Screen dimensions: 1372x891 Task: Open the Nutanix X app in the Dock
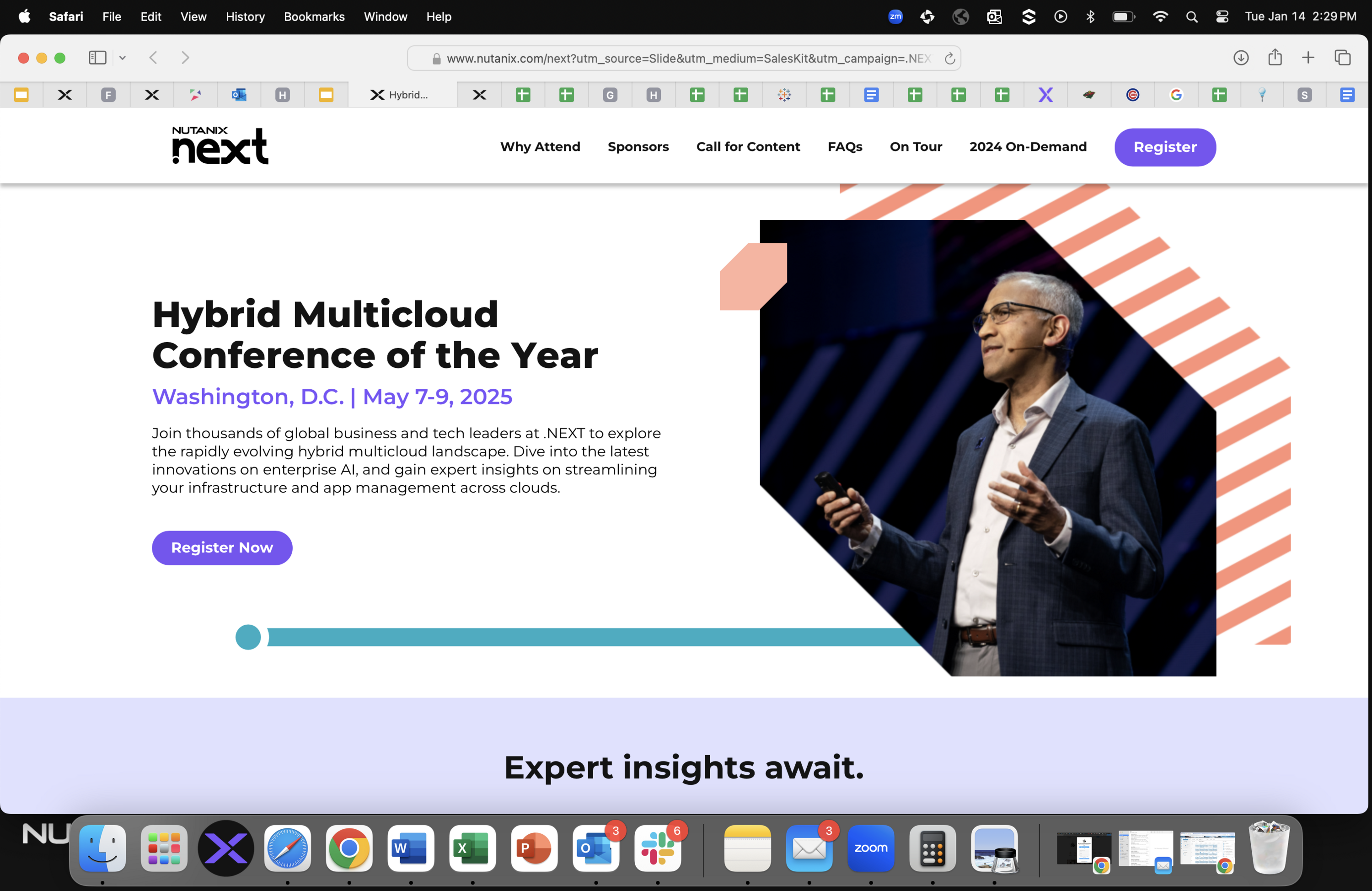226,848
